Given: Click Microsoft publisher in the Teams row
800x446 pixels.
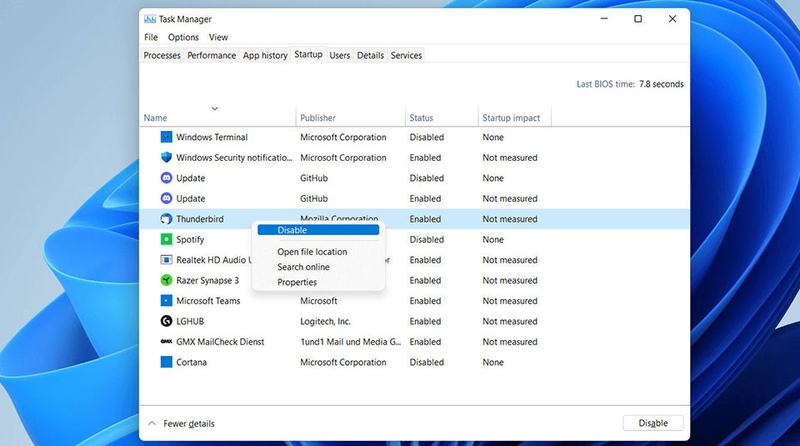Looking at the screenshot, I should [318, 301].
